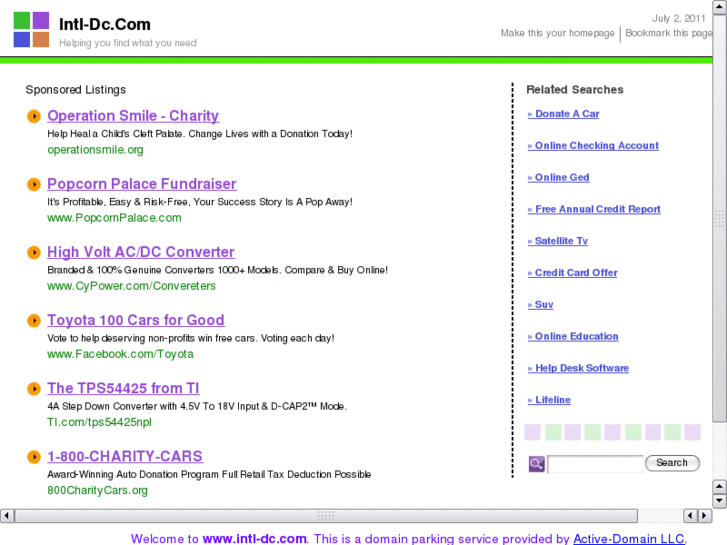Select Suv related search
Image resolution: width=727 pixels, height=545 pixels.
pyautogui.click(x=541, y=305)
